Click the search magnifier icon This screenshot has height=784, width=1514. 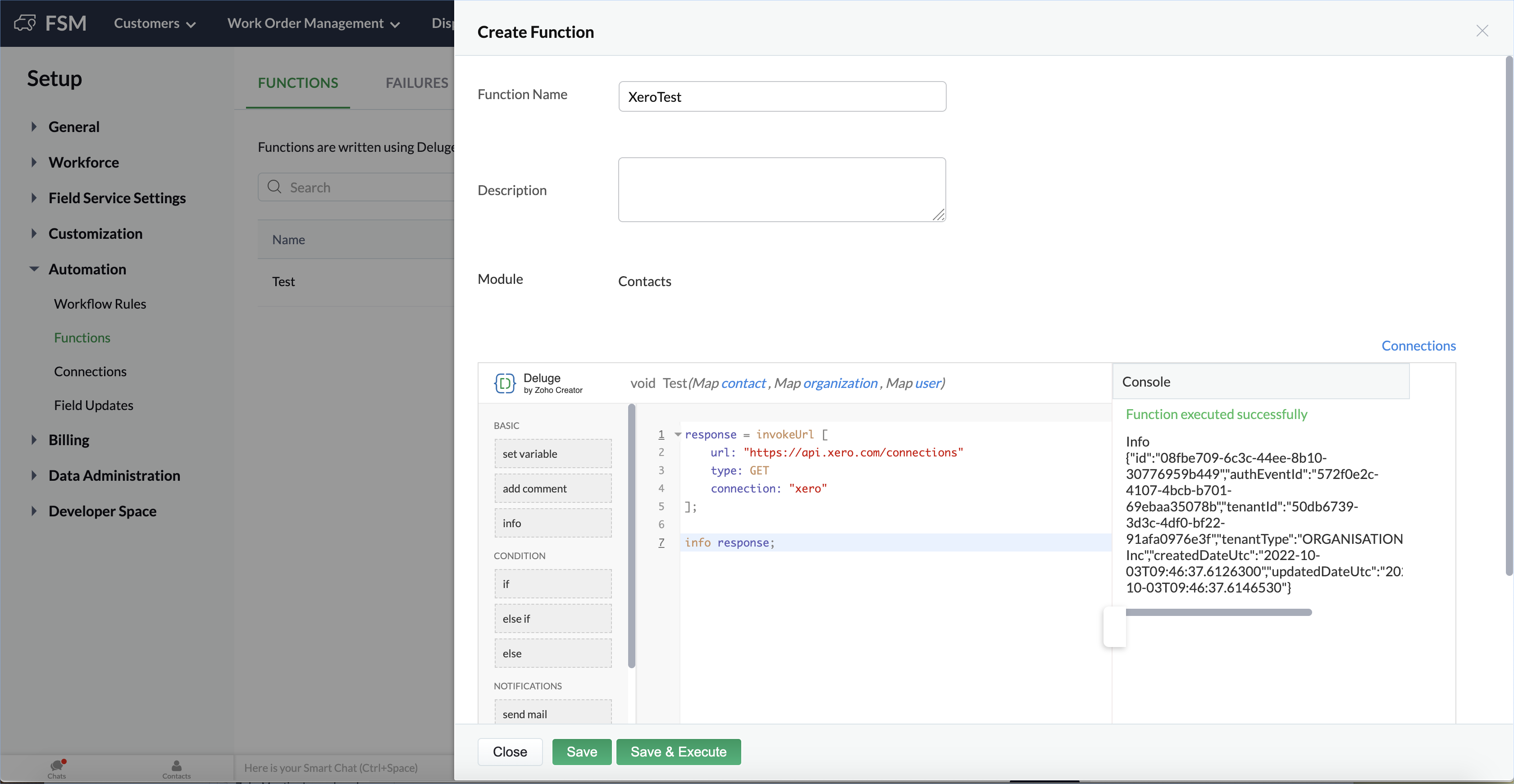click(274, 187)
